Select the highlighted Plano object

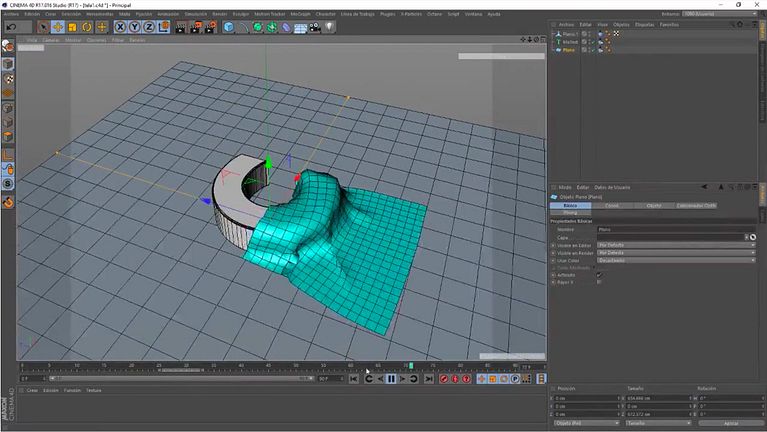(x=568, y=50)
